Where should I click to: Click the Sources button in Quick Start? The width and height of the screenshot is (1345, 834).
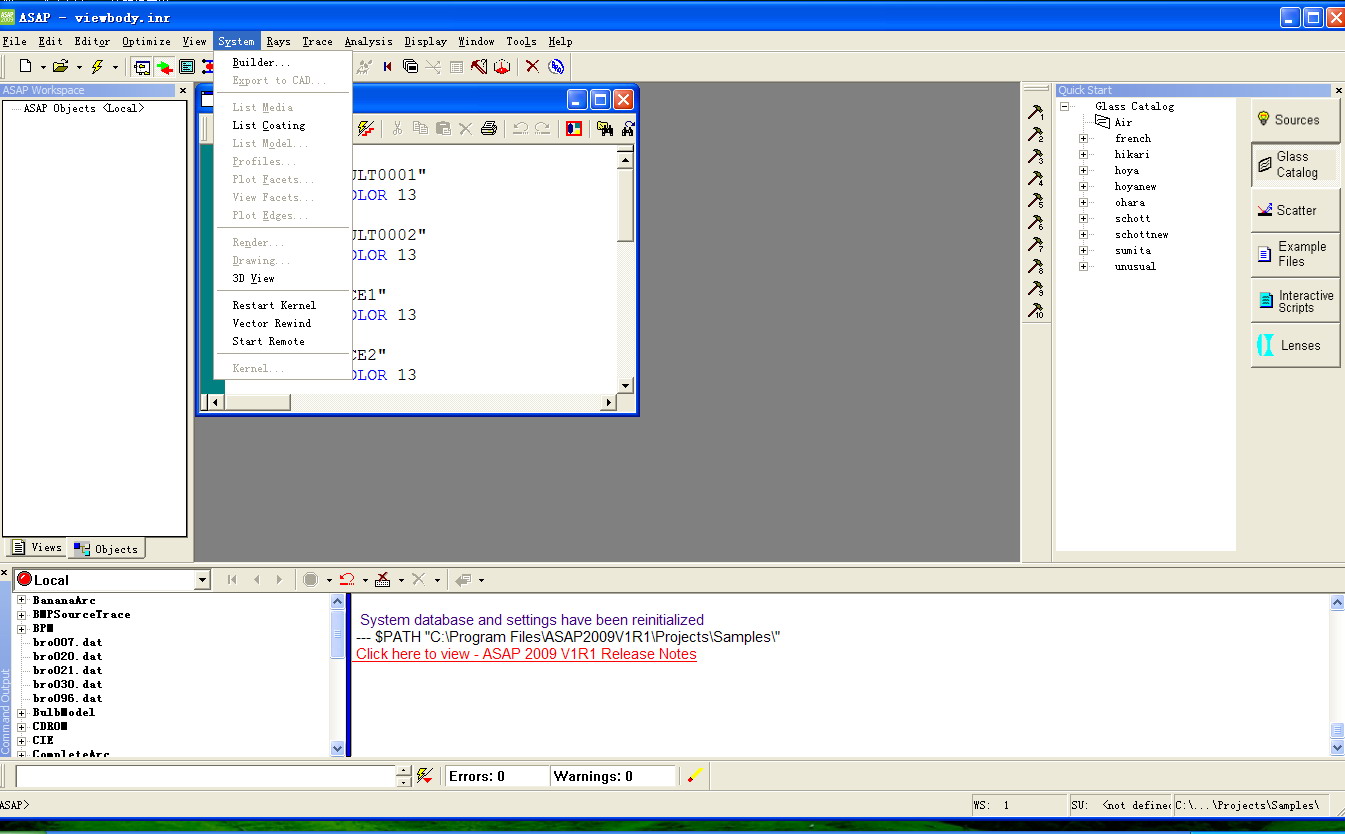[x=1295, y=119]
